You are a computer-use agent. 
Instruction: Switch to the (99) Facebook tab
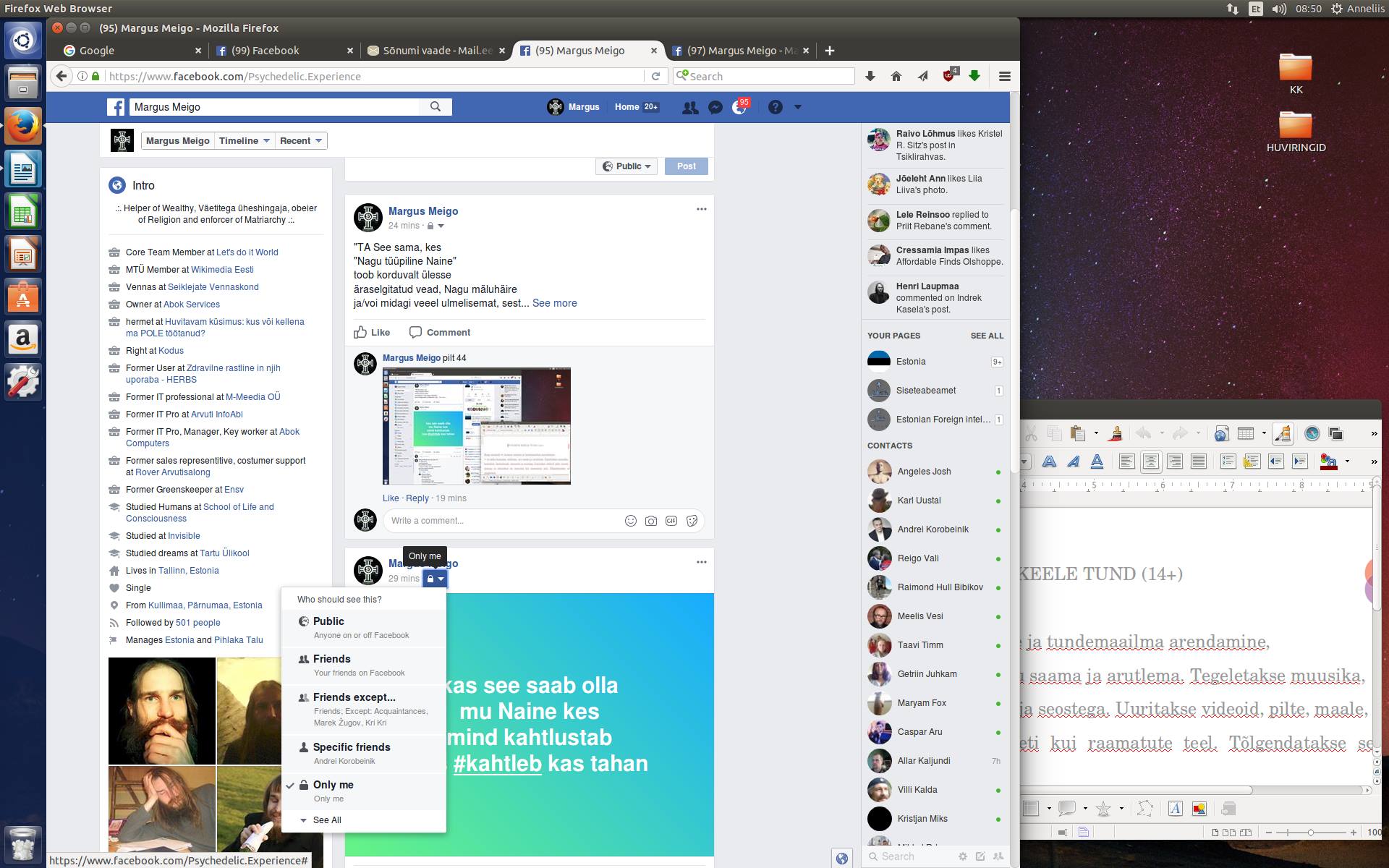pyautogui.click(x=265, y=51)
